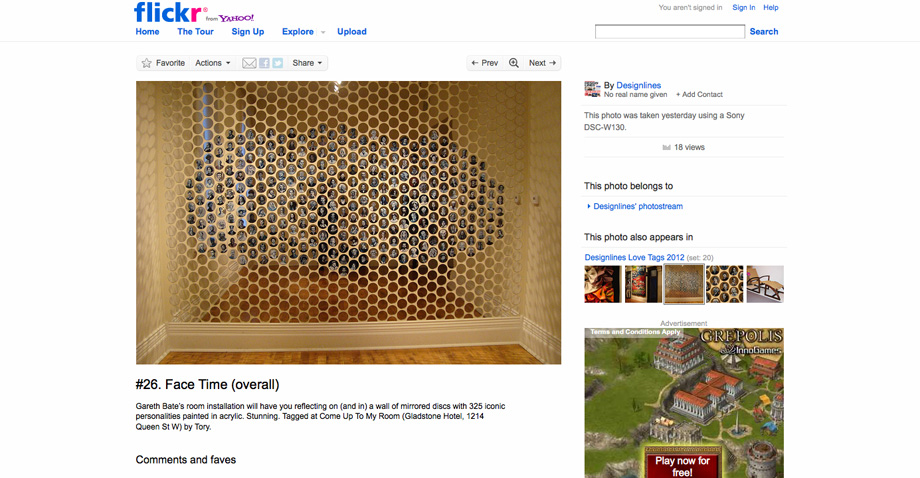Expand Designlines' photostream section
Viewport: 920px width, 478px height.
point(589,207)
